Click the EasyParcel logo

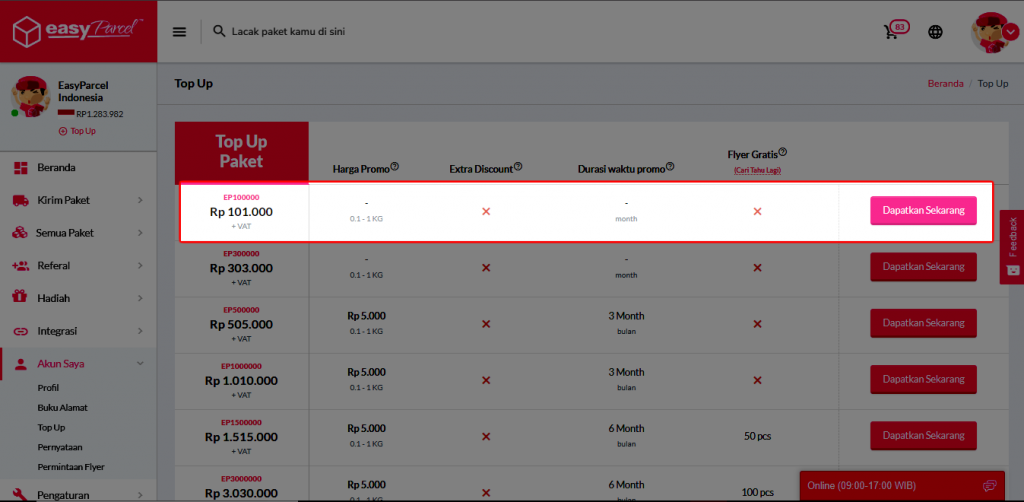click(78, 31)
